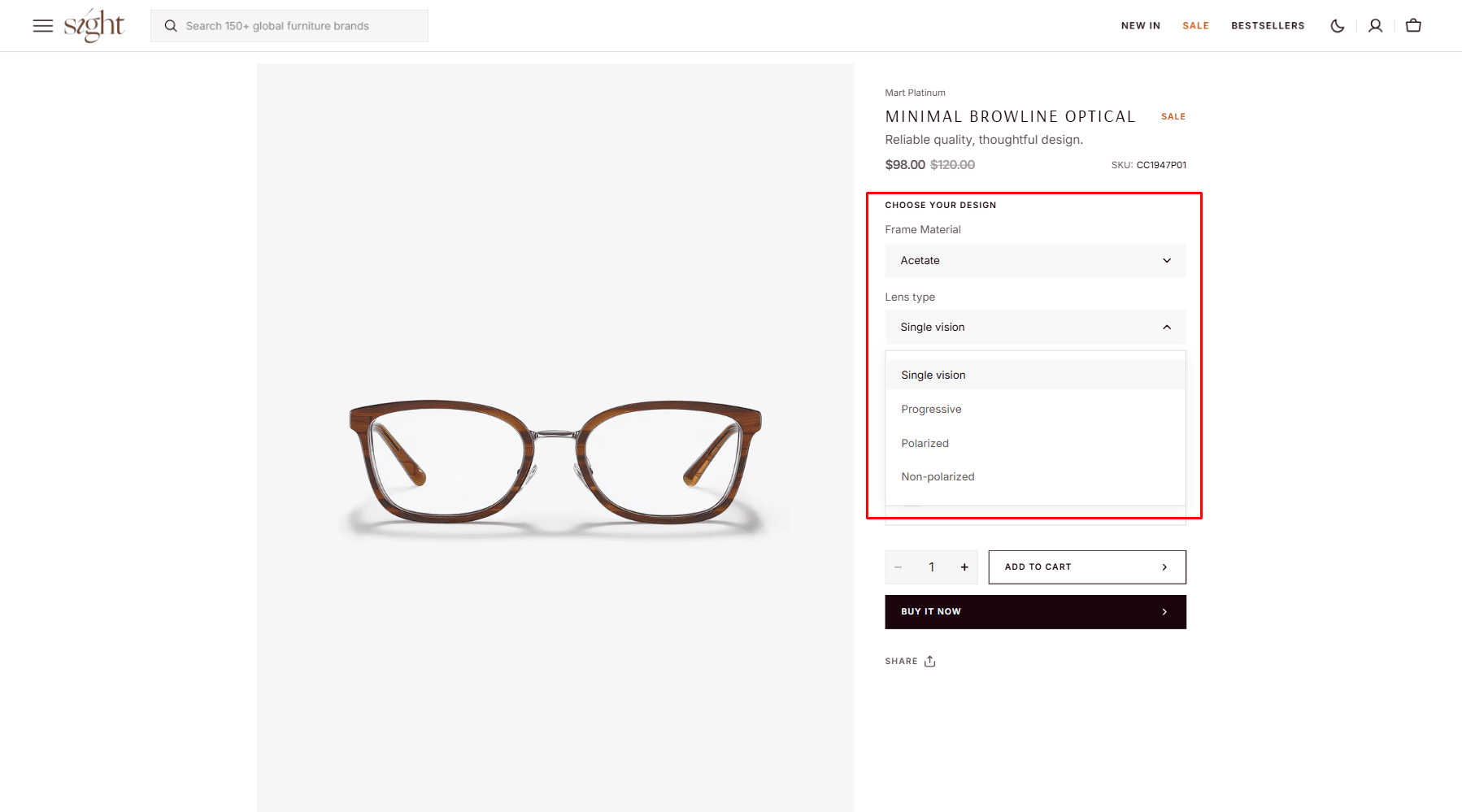Viewport: 1462px width, 812px height.
Task: Toggle dark mode moon icon
Action: (x=1337, y=26)
